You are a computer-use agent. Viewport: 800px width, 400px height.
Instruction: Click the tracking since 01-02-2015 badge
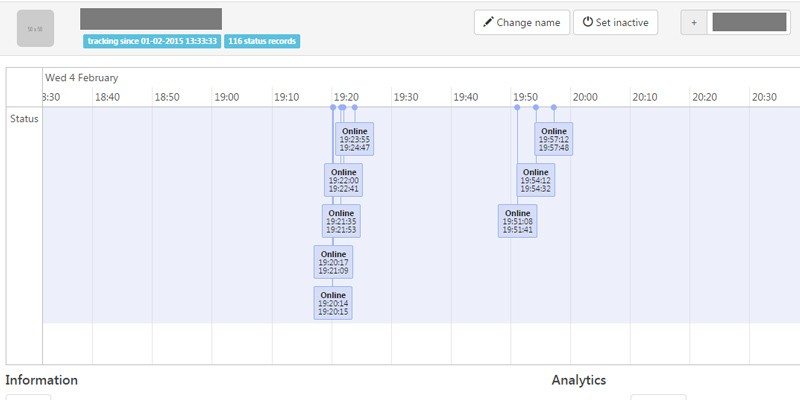(x=152, y=41)
